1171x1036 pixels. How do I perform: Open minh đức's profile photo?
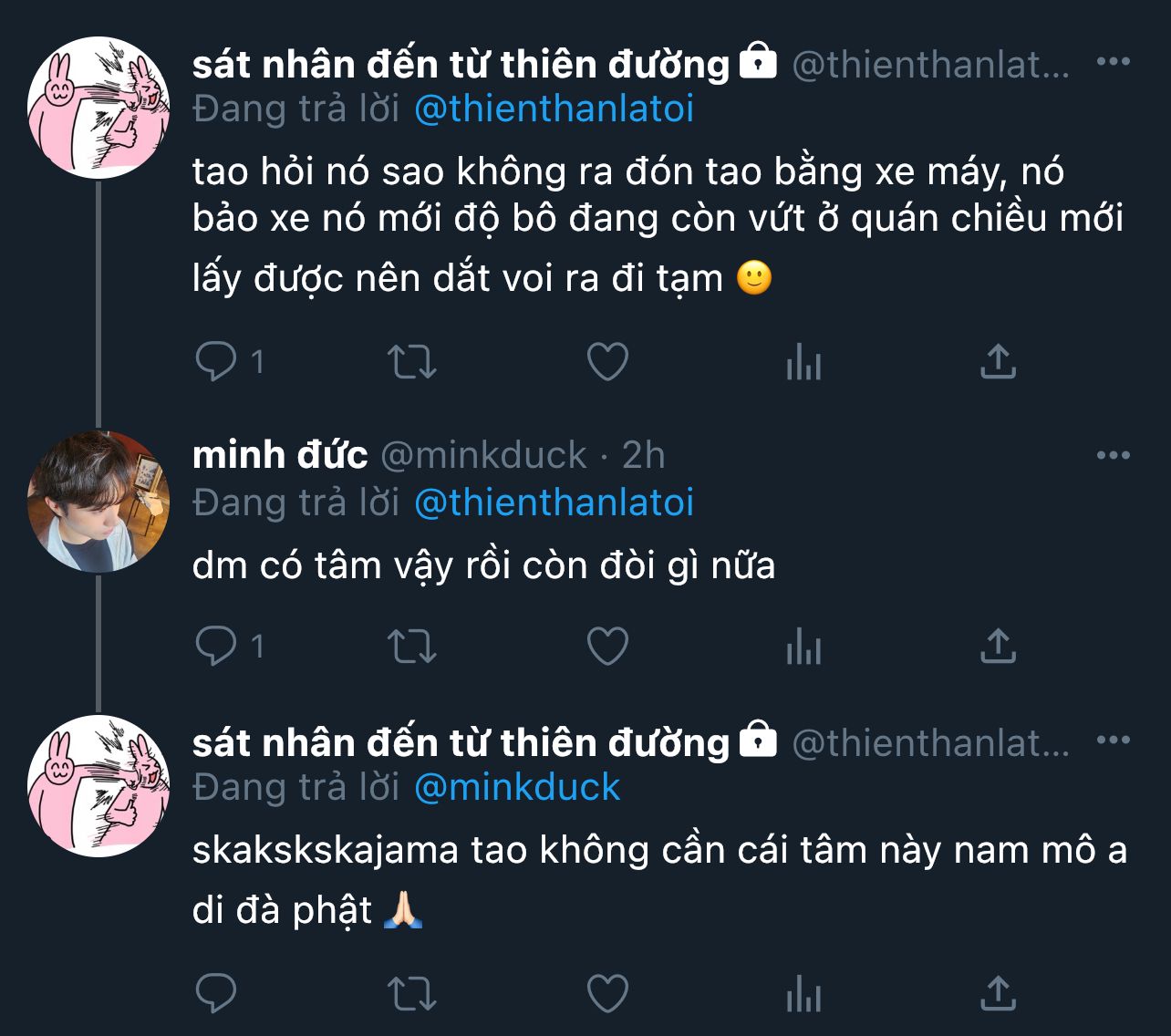(x=98, y=502)
